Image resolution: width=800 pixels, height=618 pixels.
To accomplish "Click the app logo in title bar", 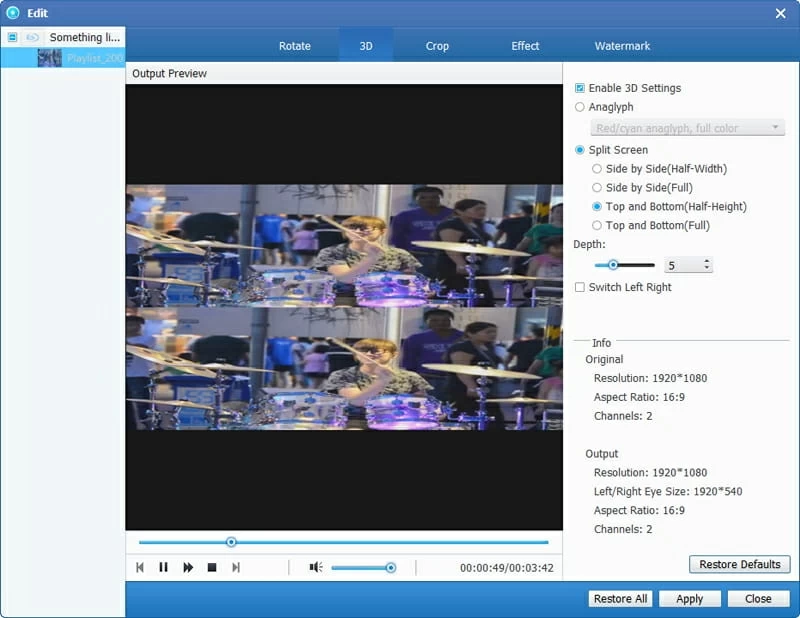I will (13, 13).
